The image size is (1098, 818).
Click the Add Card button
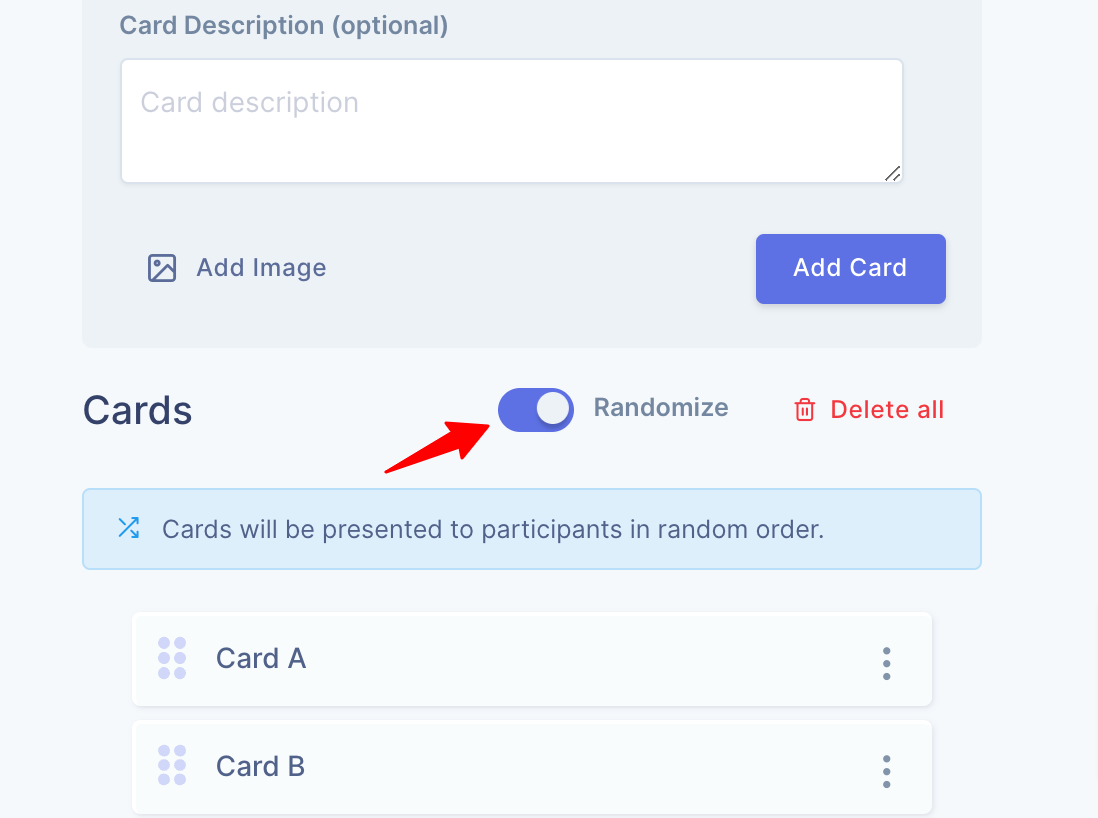850,268
